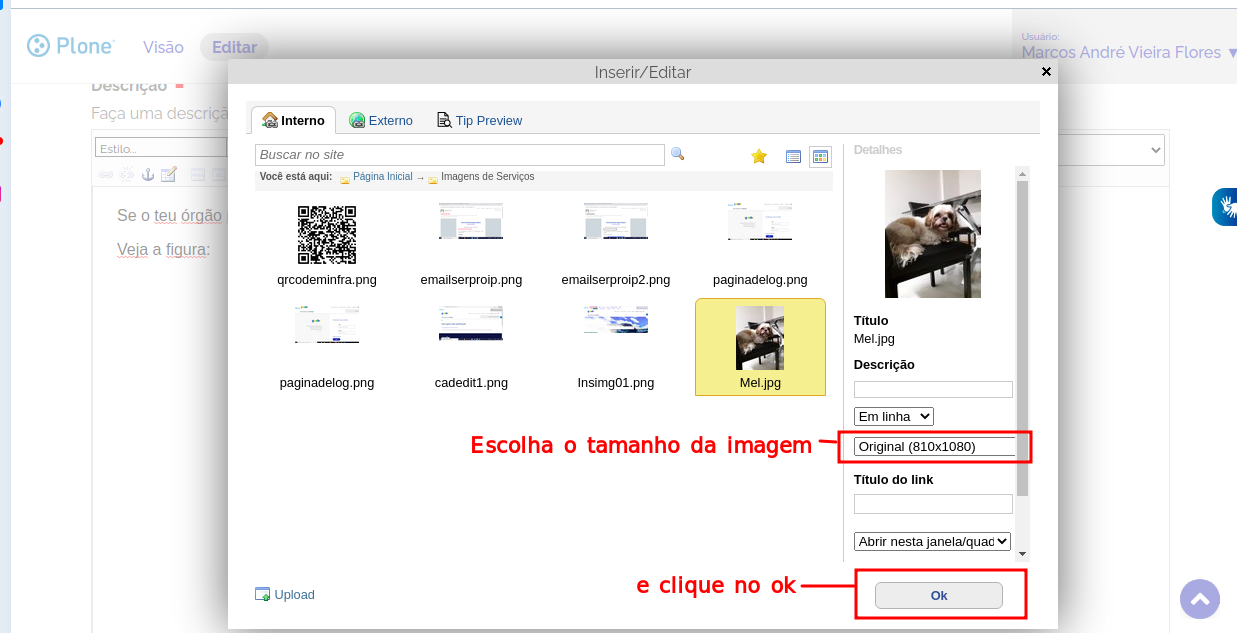The image size is (1237, 633).
Task: Open the accessibility sign-language widget
Action: point(1225,207)
